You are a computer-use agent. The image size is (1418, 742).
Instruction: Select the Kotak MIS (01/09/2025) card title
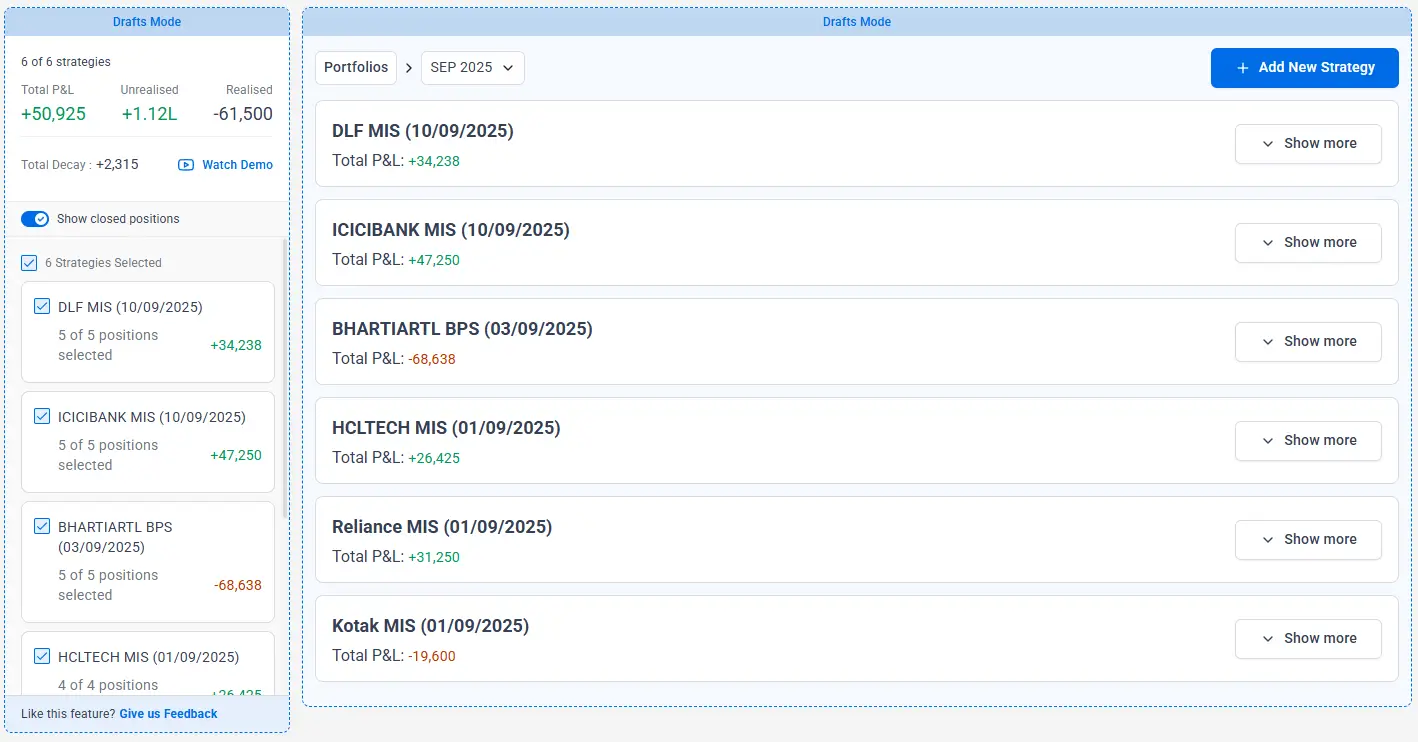click(430, 626)
